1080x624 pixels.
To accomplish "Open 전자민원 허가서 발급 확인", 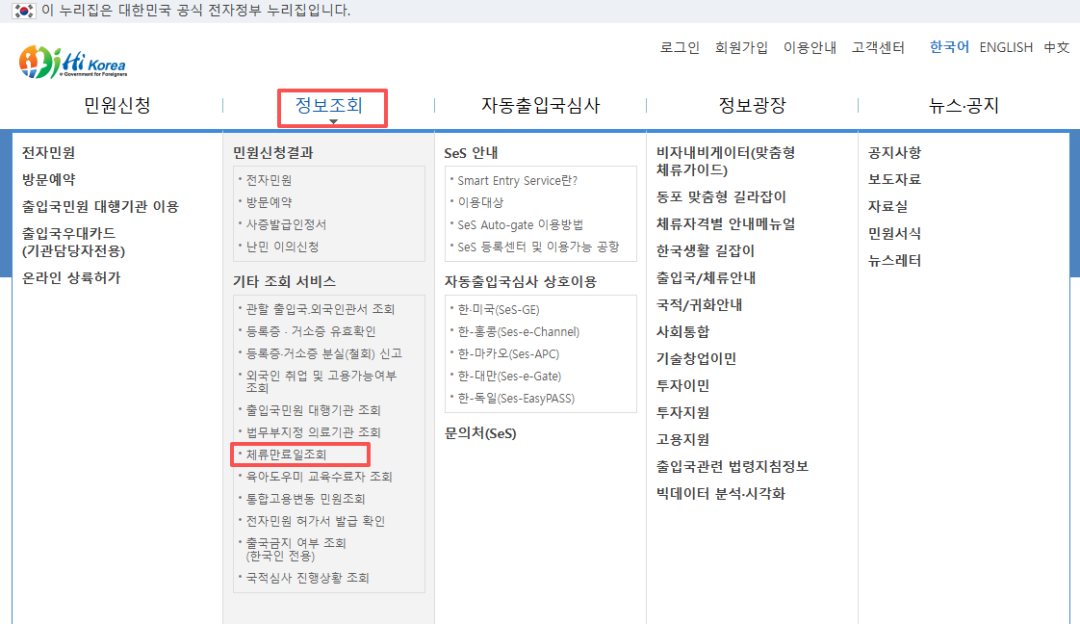I will tap(315, 521).
